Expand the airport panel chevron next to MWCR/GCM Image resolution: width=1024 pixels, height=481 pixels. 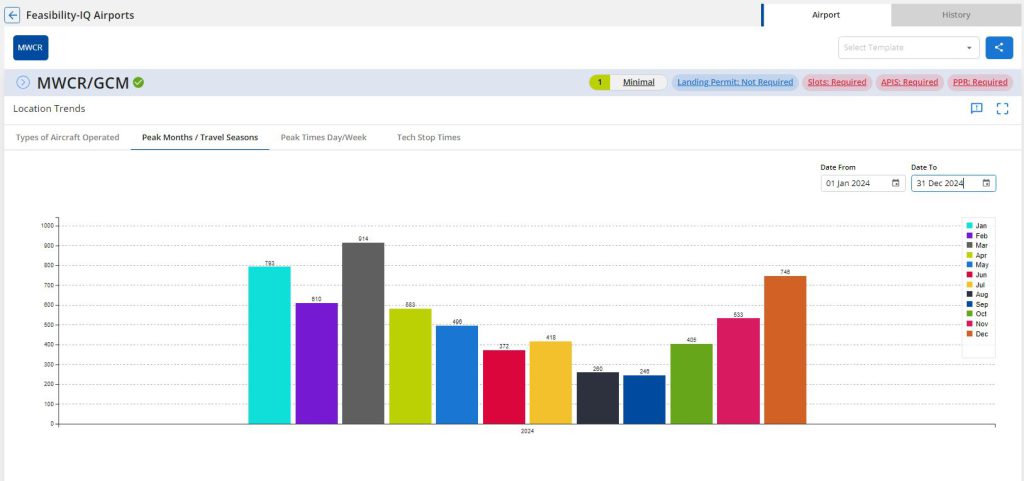(x=23, y=82)
